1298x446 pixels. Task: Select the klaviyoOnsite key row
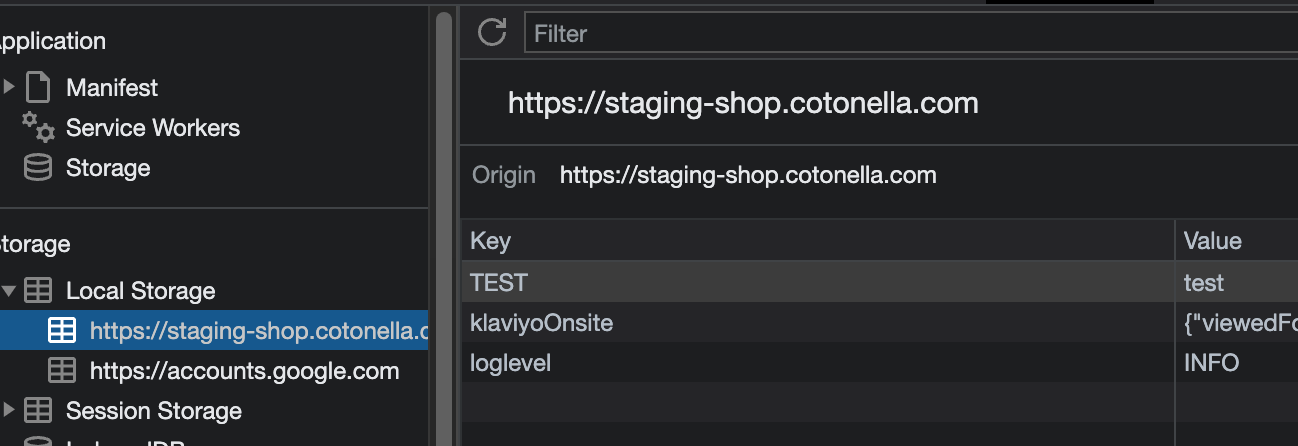[816, 323]
